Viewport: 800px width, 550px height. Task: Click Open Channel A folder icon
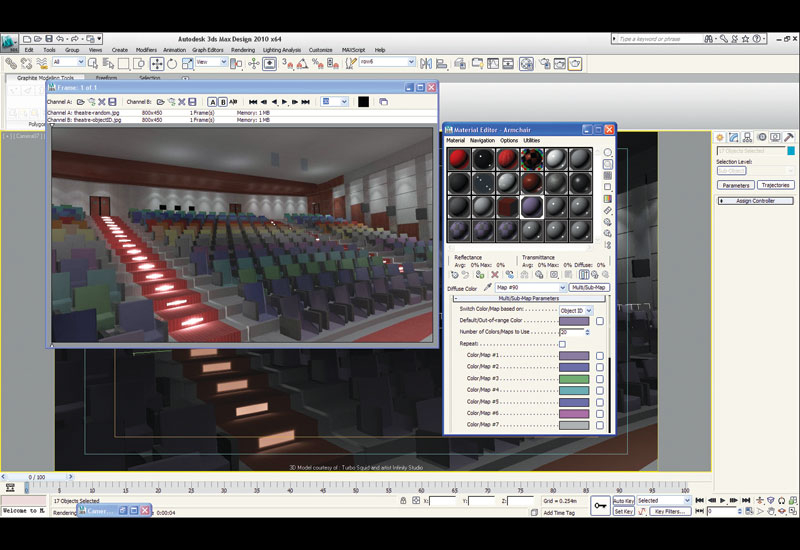pos(81,102)
